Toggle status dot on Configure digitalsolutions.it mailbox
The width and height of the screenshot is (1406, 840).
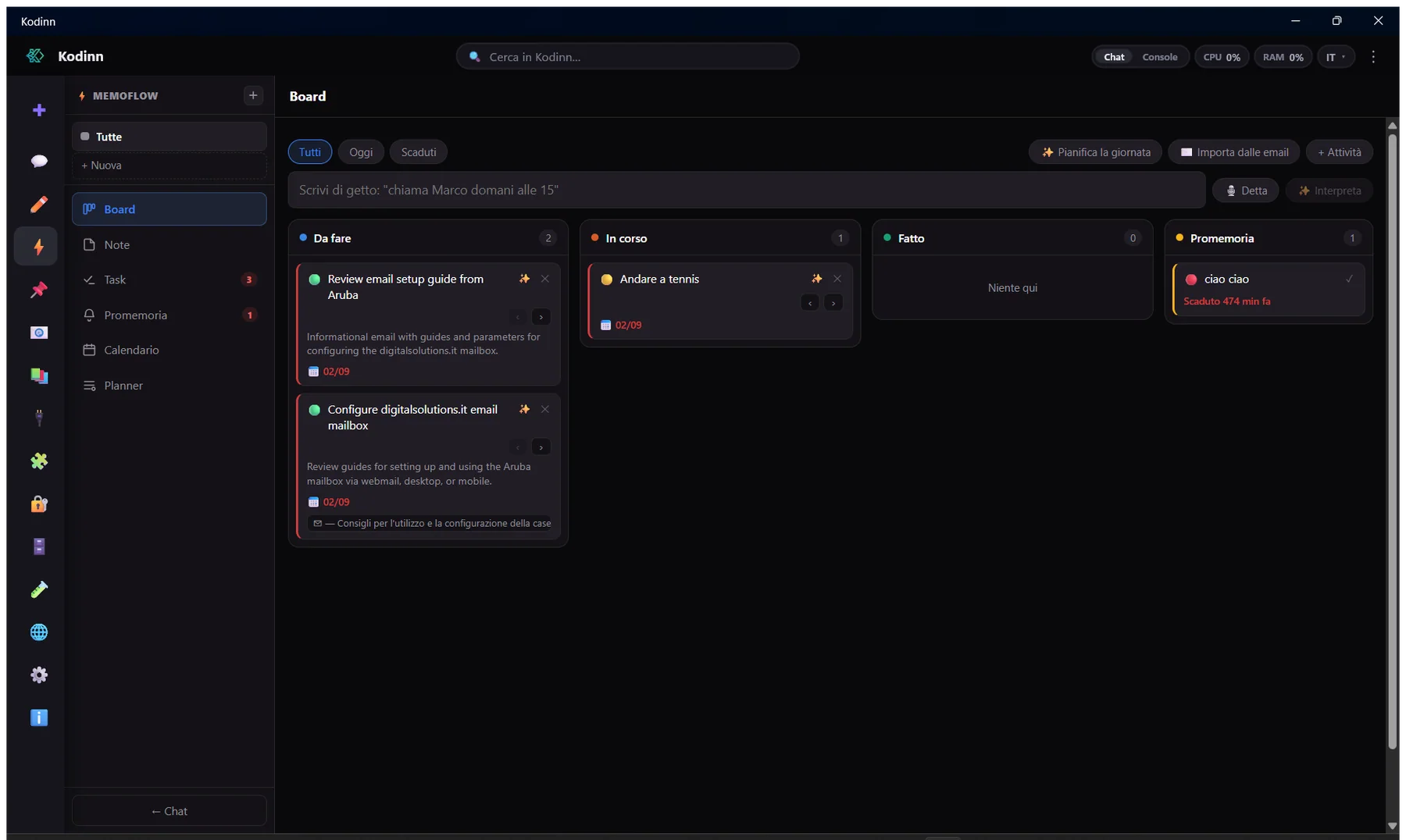point(315,410)
